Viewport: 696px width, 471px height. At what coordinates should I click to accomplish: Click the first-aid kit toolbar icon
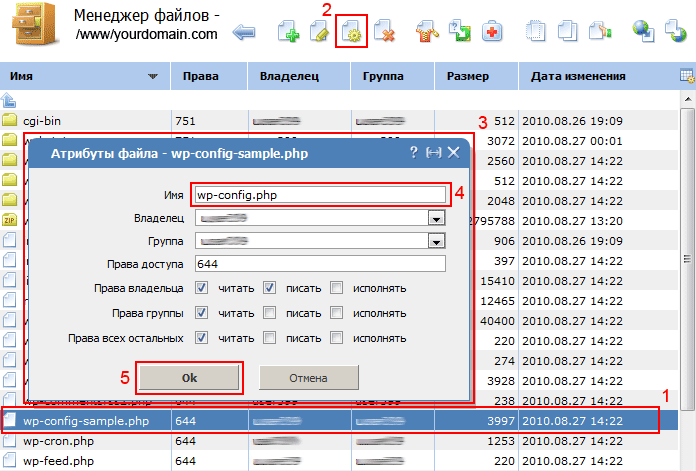(x=492, y=33)
